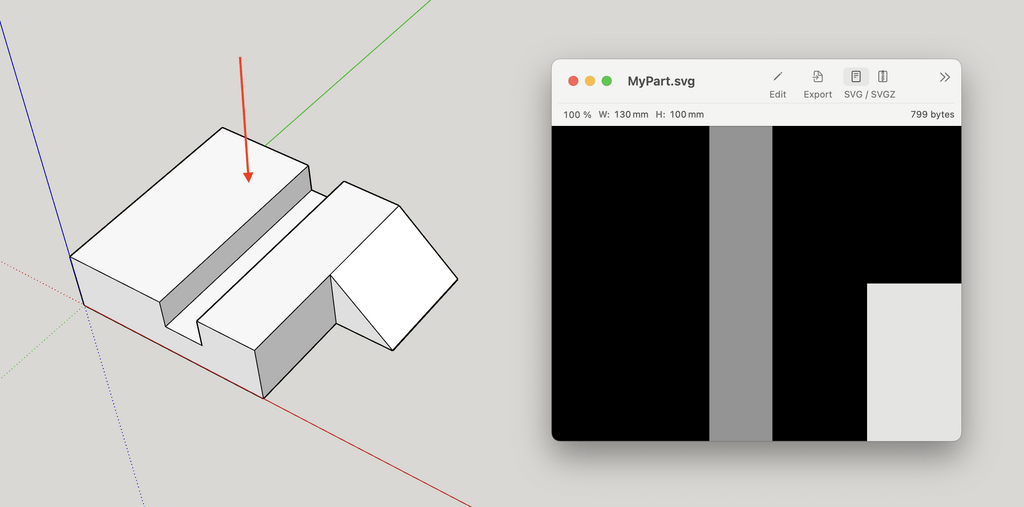Screen dimensions: 1024x507
Task: Click the MyPart.svg window title
Action: tap(661, 82)
